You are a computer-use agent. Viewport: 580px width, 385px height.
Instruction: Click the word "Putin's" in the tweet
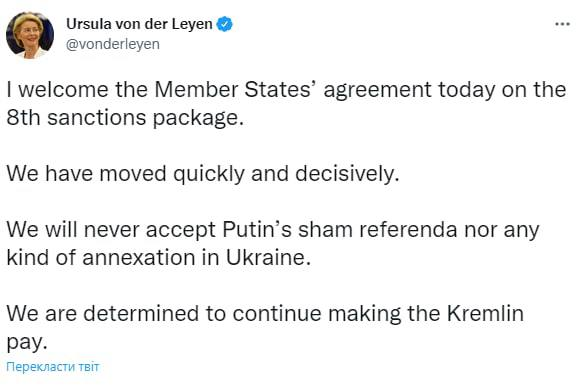(x=257, y=229)
